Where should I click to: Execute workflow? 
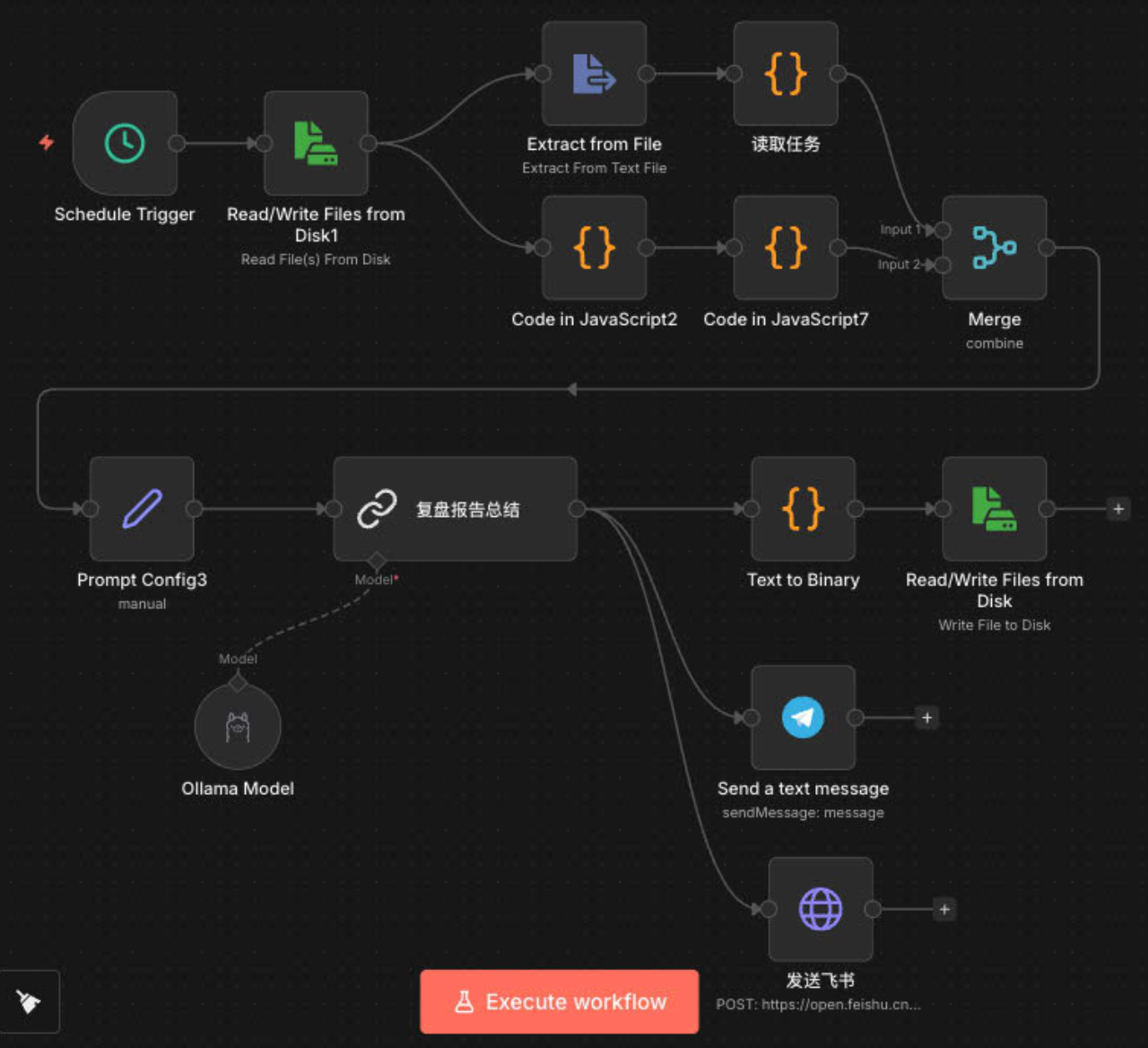(x=559, y=1001)
